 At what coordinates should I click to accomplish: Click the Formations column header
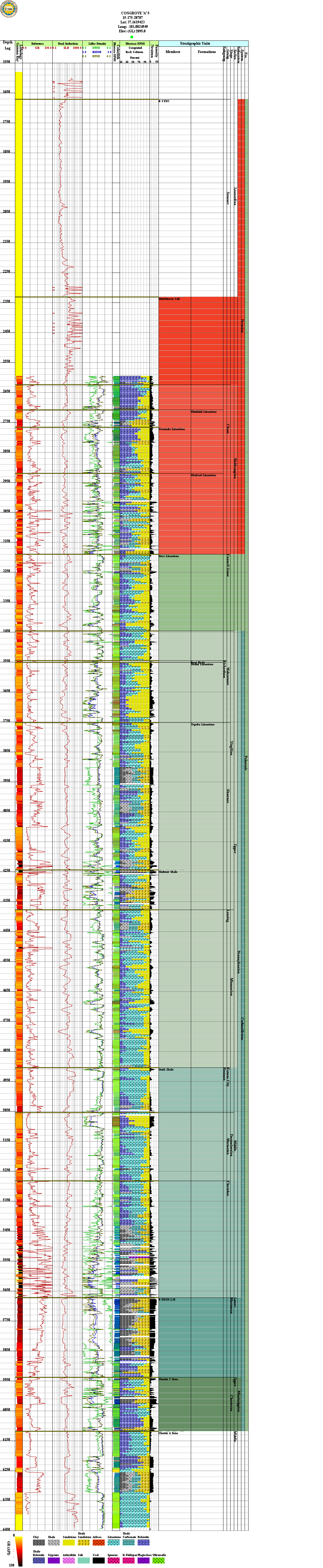(x=207, y=52)
